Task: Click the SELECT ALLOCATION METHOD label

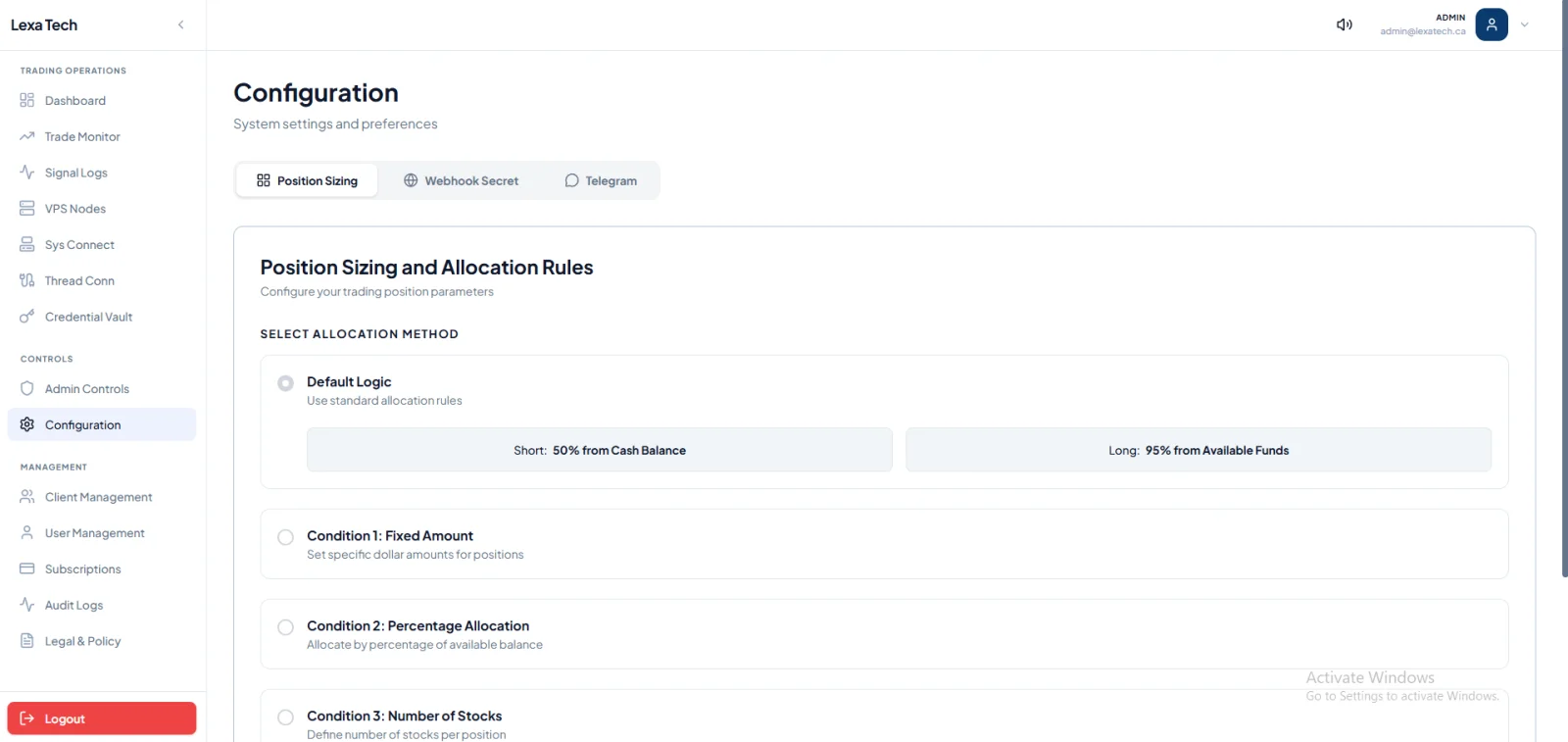Action: click(x=360, y=334)
